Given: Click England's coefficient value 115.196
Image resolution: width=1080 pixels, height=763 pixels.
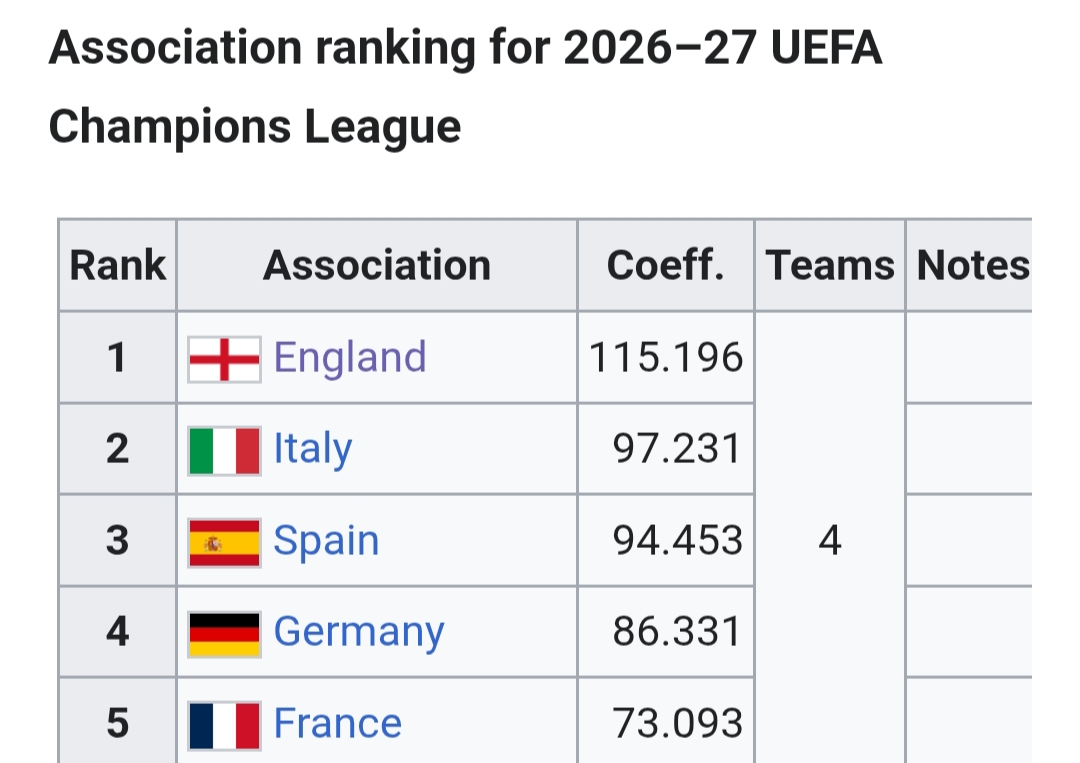Looking at the screenshot, I should tap(666, 358).
